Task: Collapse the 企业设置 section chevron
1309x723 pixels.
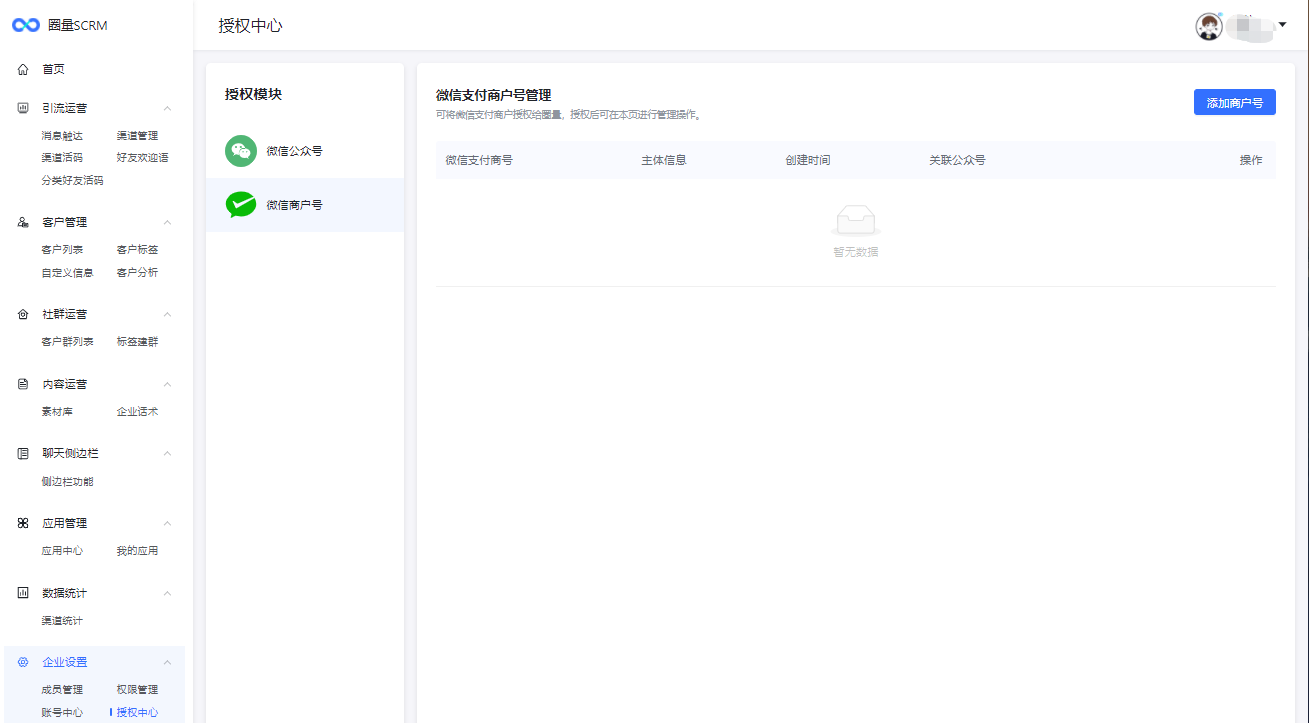Action: [x=168, y=662]
